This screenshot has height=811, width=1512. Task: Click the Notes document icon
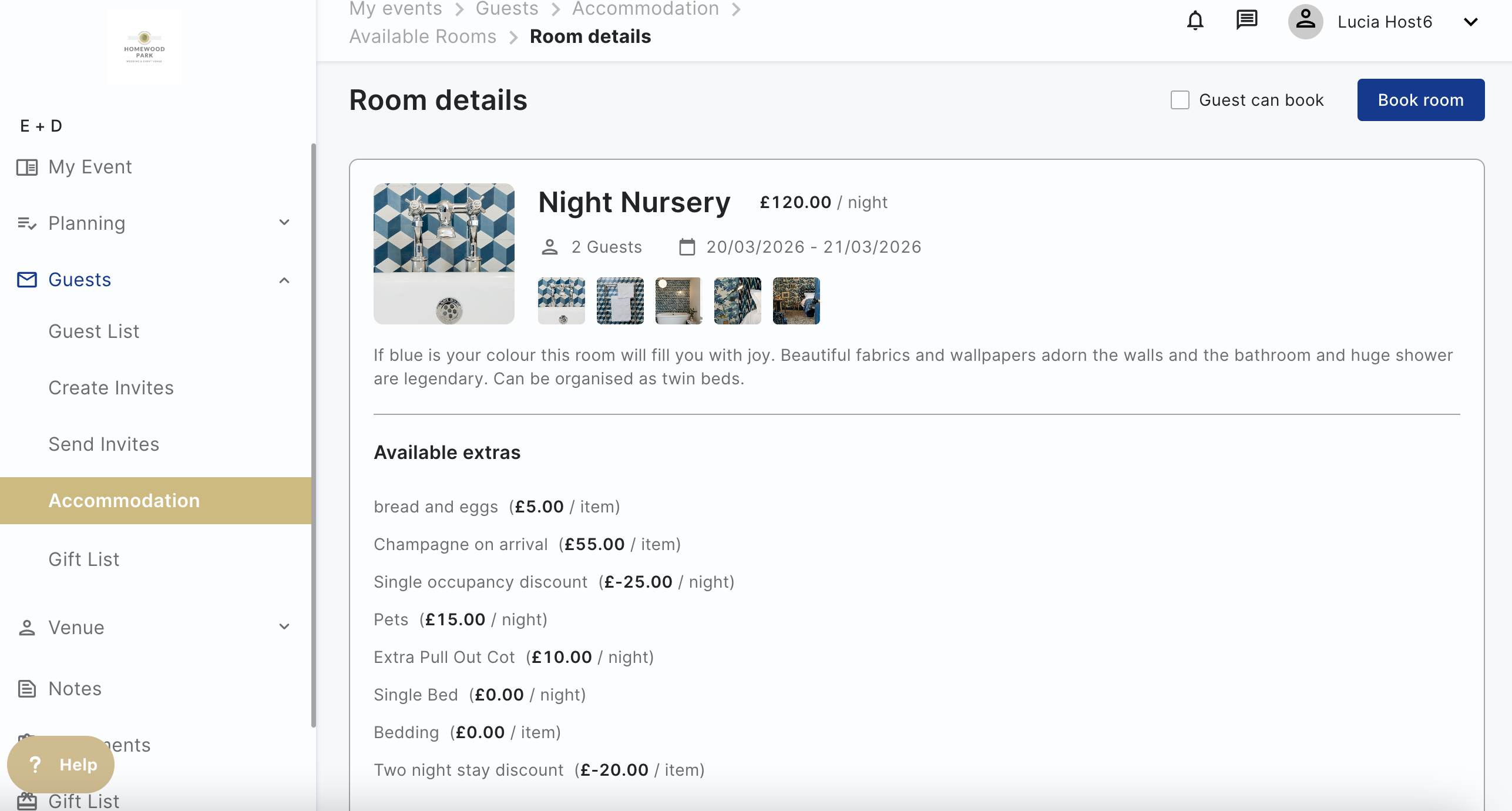click(x=27, y=689)
